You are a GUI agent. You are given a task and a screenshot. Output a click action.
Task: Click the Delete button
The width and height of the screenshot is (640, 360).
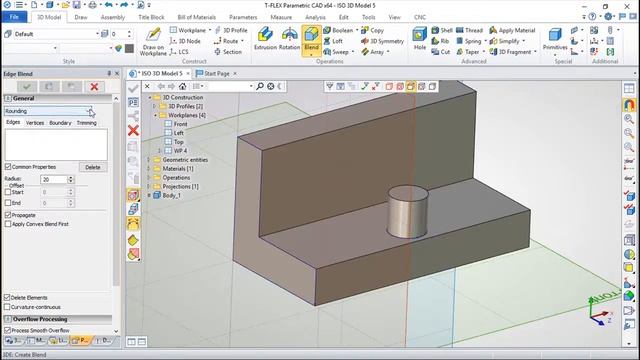click(93, 167)
